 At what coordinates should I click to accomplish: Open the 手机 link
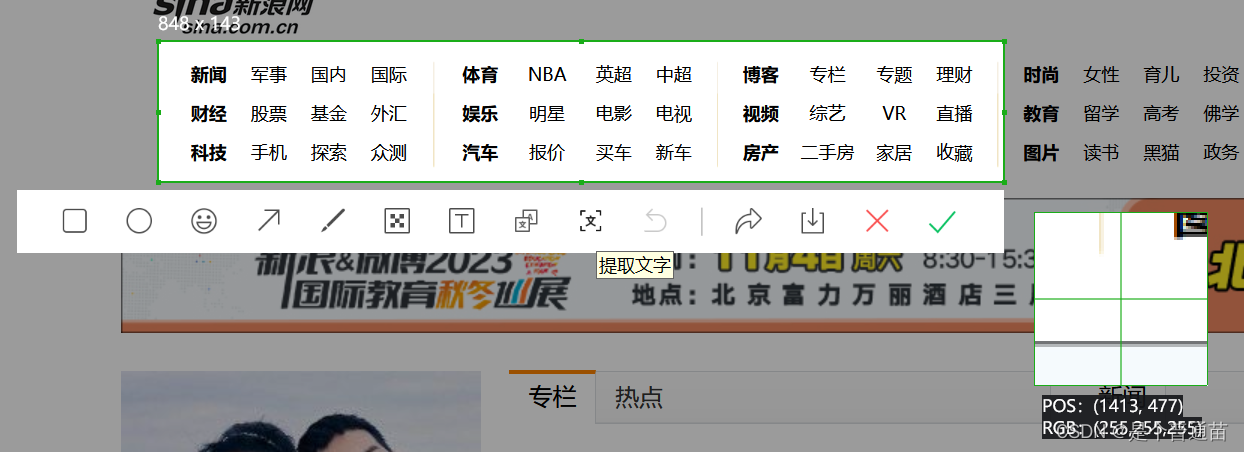(x=269, y=153)
